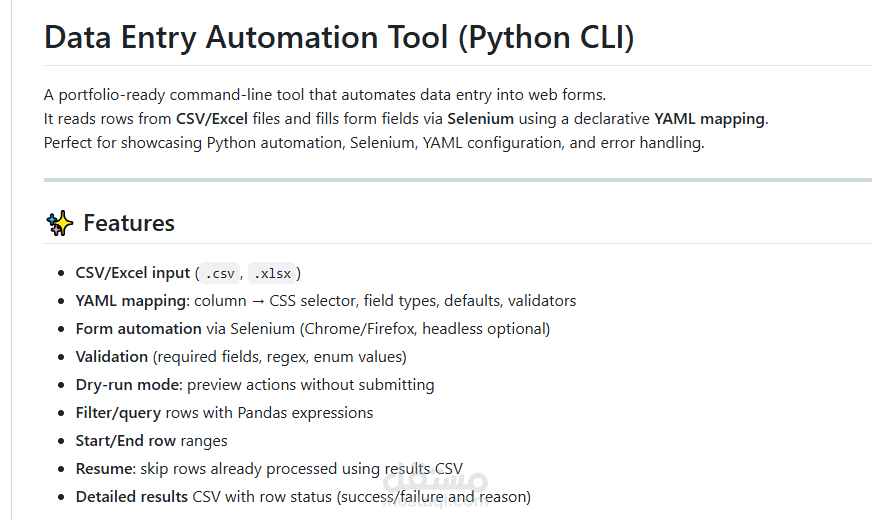Click the bold 'CSV/Excel' text in the description
872x520 pixels.
(x=212, y=118)
